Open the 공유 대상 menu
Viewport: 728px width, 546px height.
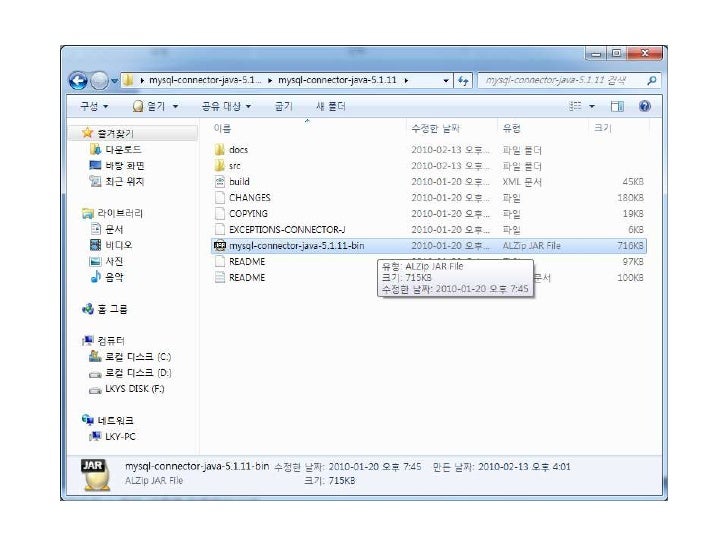226,106
